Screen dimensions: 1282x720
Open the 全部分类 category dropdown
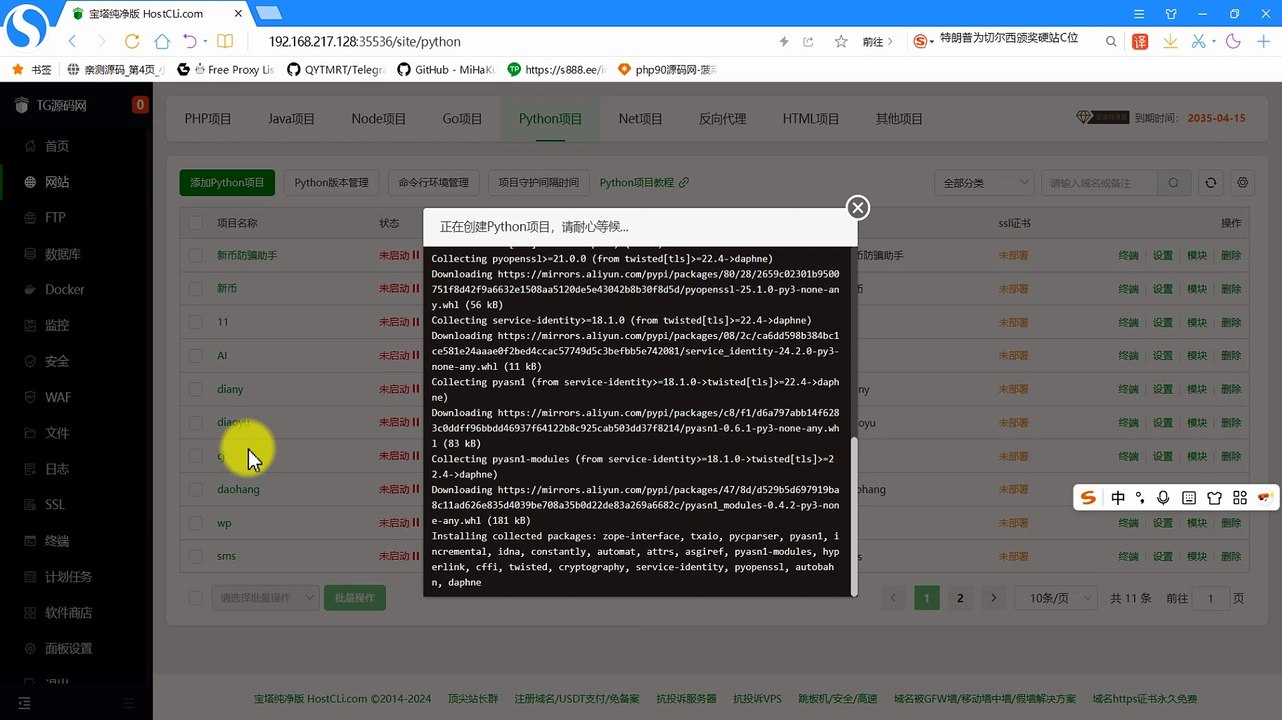[x=984, y=183]
